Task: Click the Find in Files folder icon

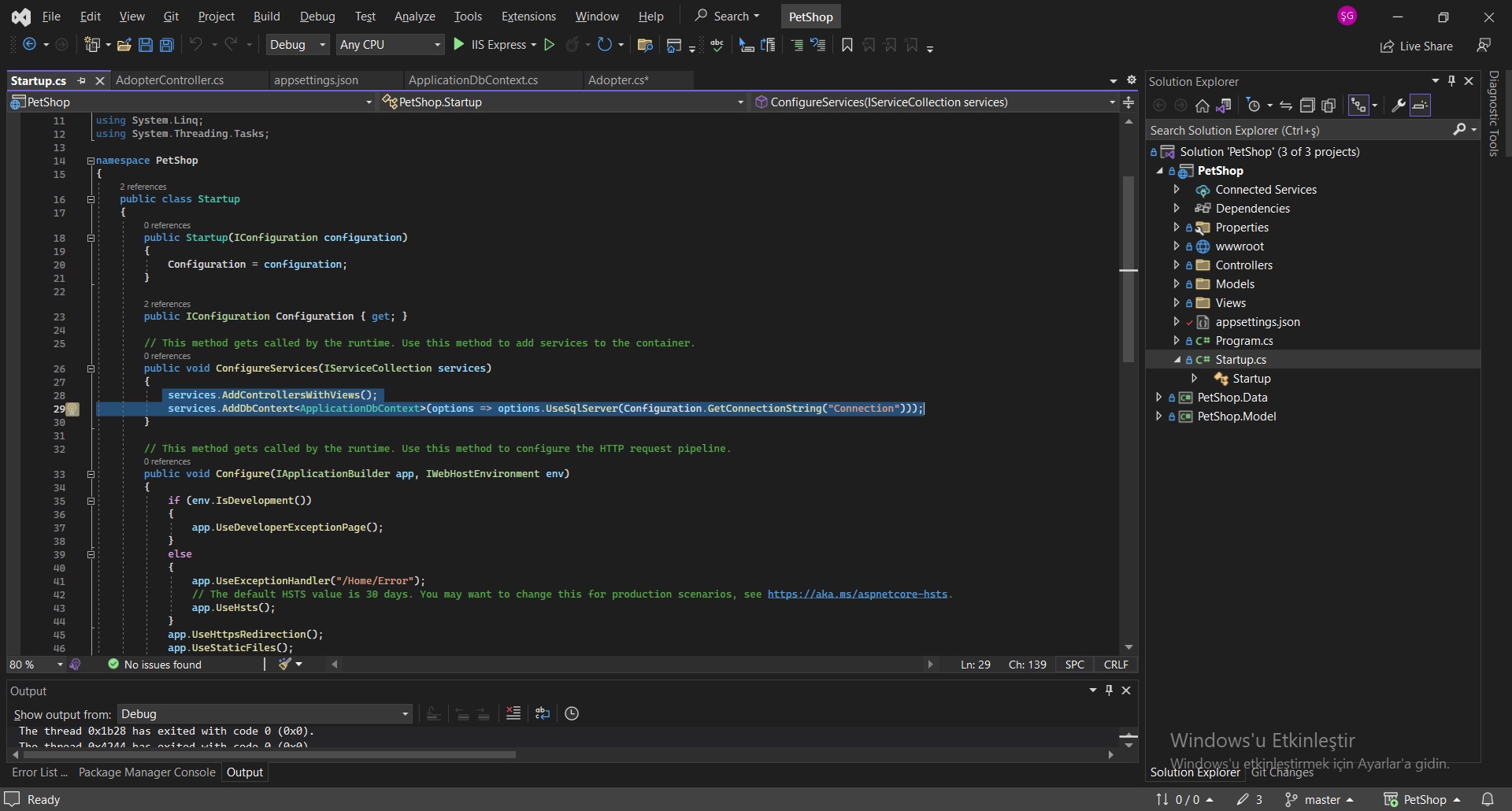Action: pos(645,45)
